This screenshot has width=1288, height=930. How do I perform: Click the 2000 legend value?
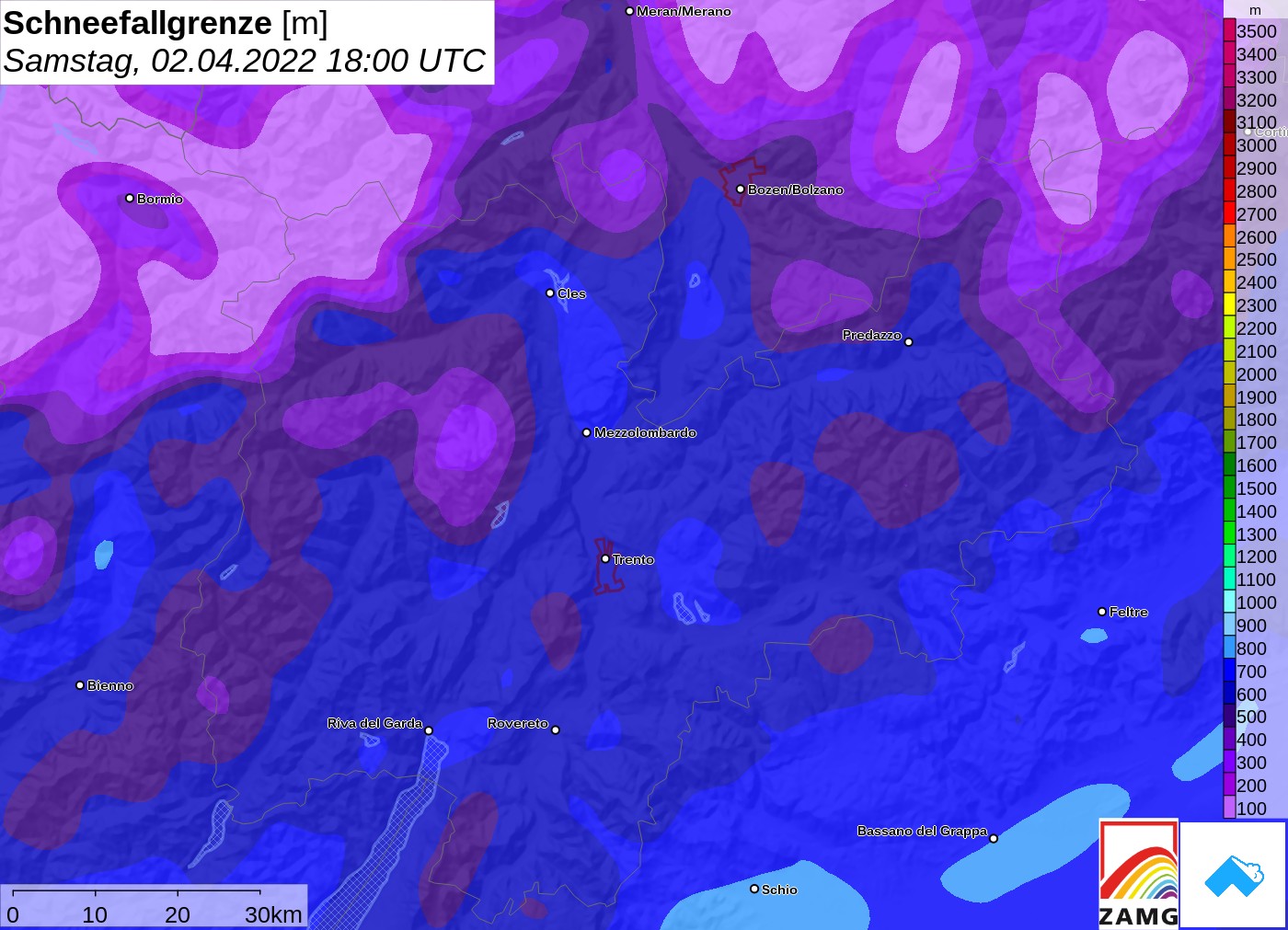tap(1257, 373)
